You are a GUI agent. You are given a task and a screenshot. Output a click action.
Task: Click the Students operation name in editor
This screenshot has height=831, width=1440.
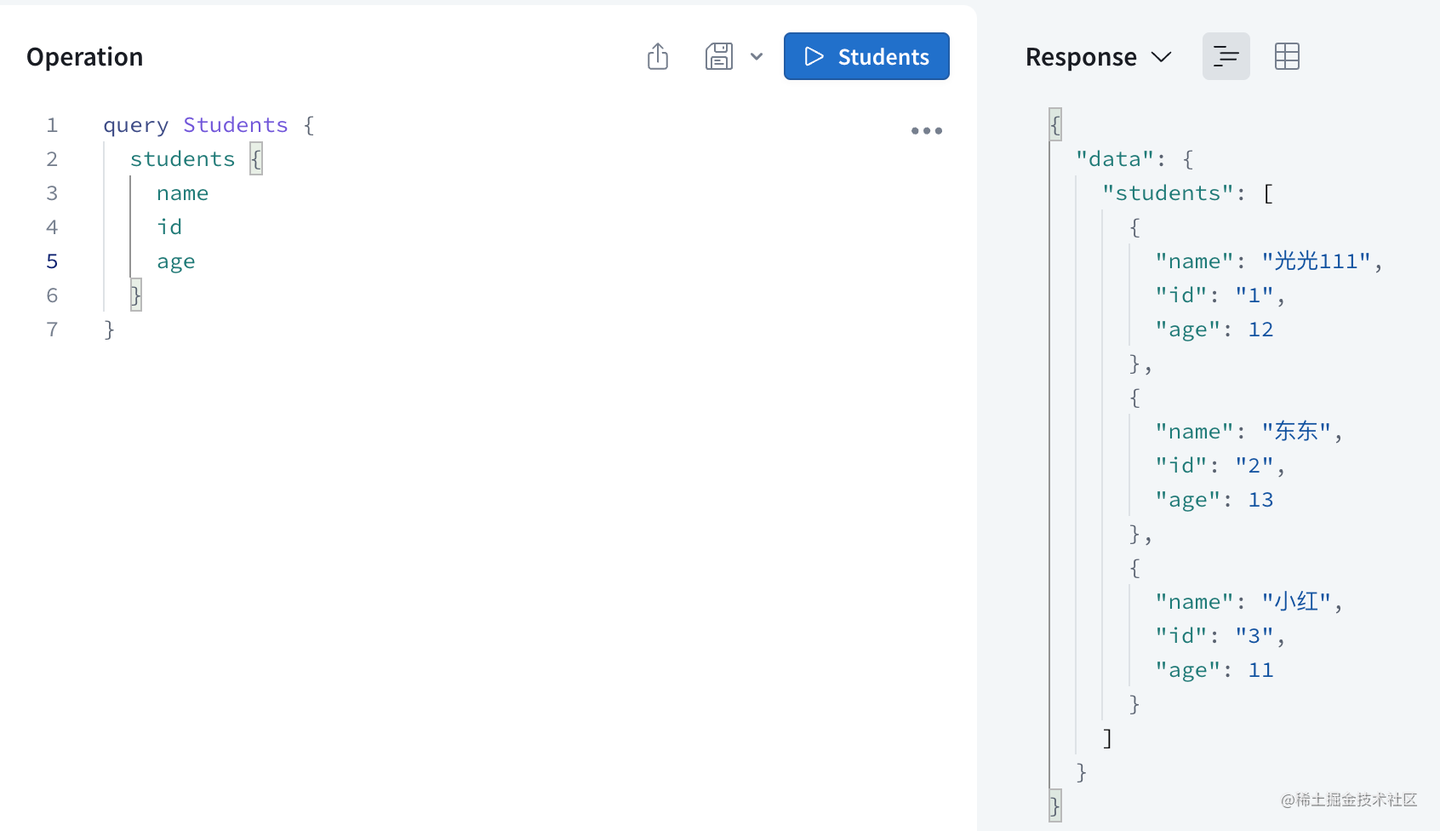pos(235,125)
